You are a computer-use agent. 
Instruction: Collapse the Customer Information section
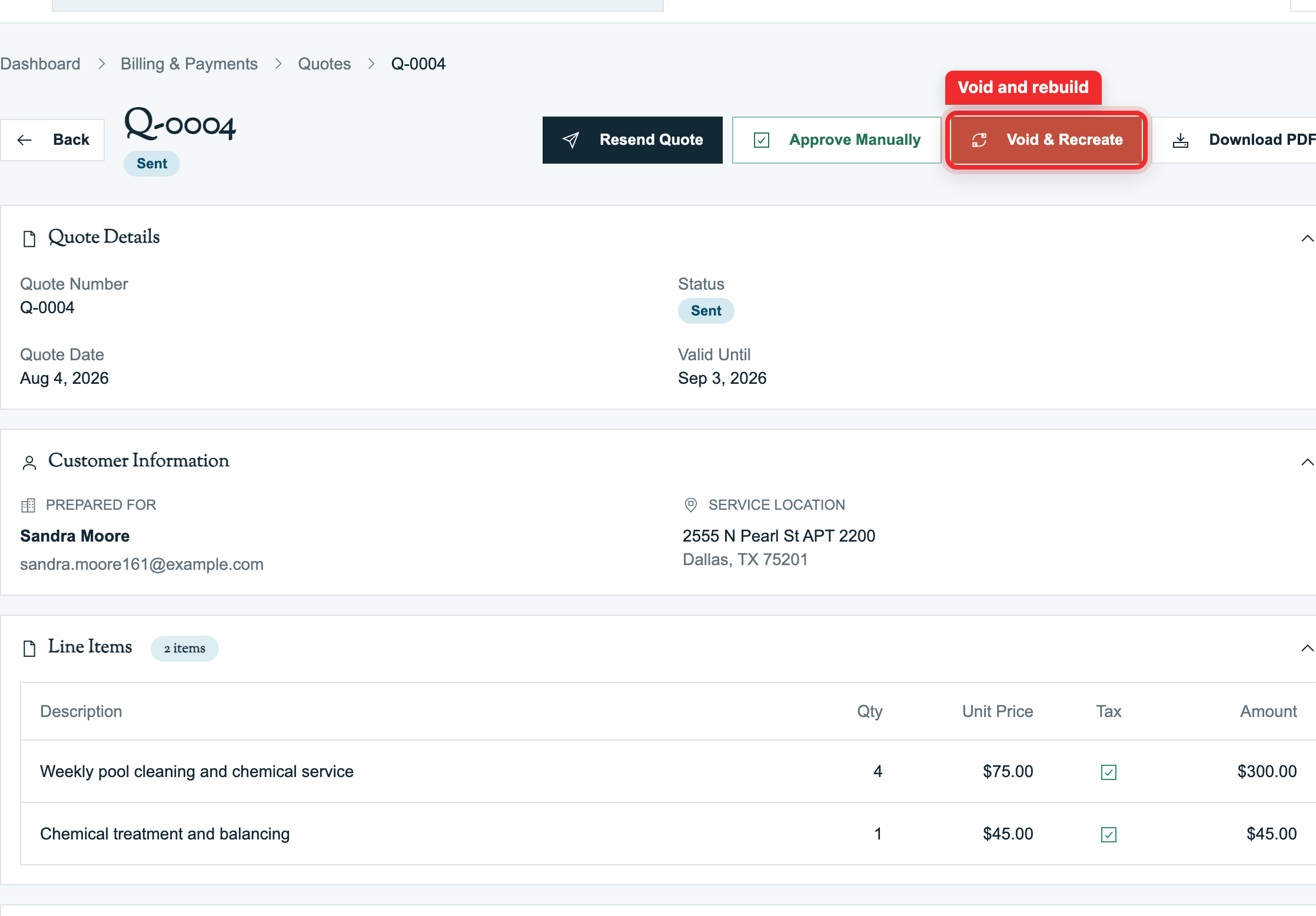(x=1307, y=462)
